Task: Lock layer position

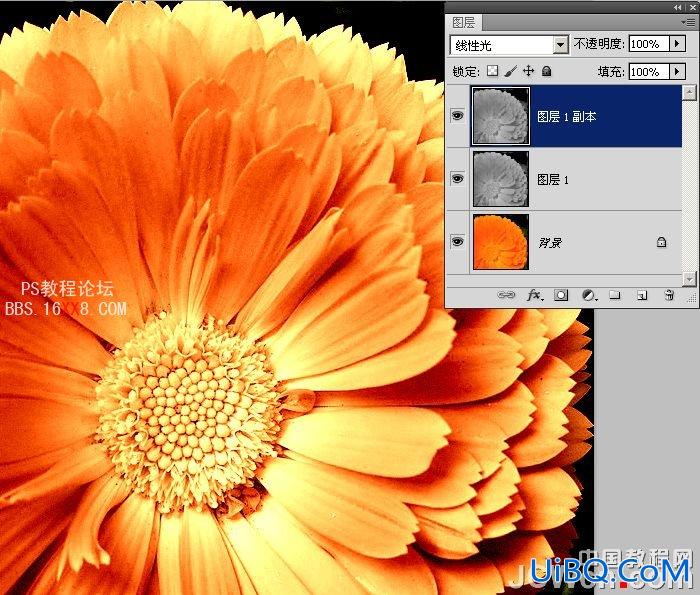Action: tap(529, 71)
